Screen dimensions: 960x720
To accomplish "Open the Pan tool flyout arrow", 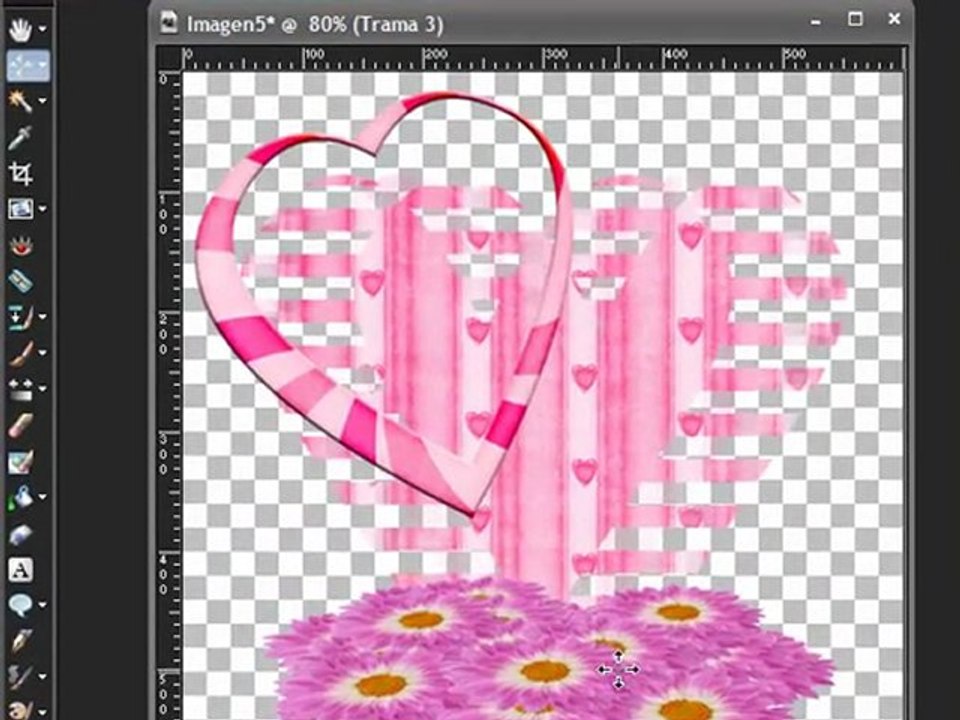I will click(x=42, y=29).
